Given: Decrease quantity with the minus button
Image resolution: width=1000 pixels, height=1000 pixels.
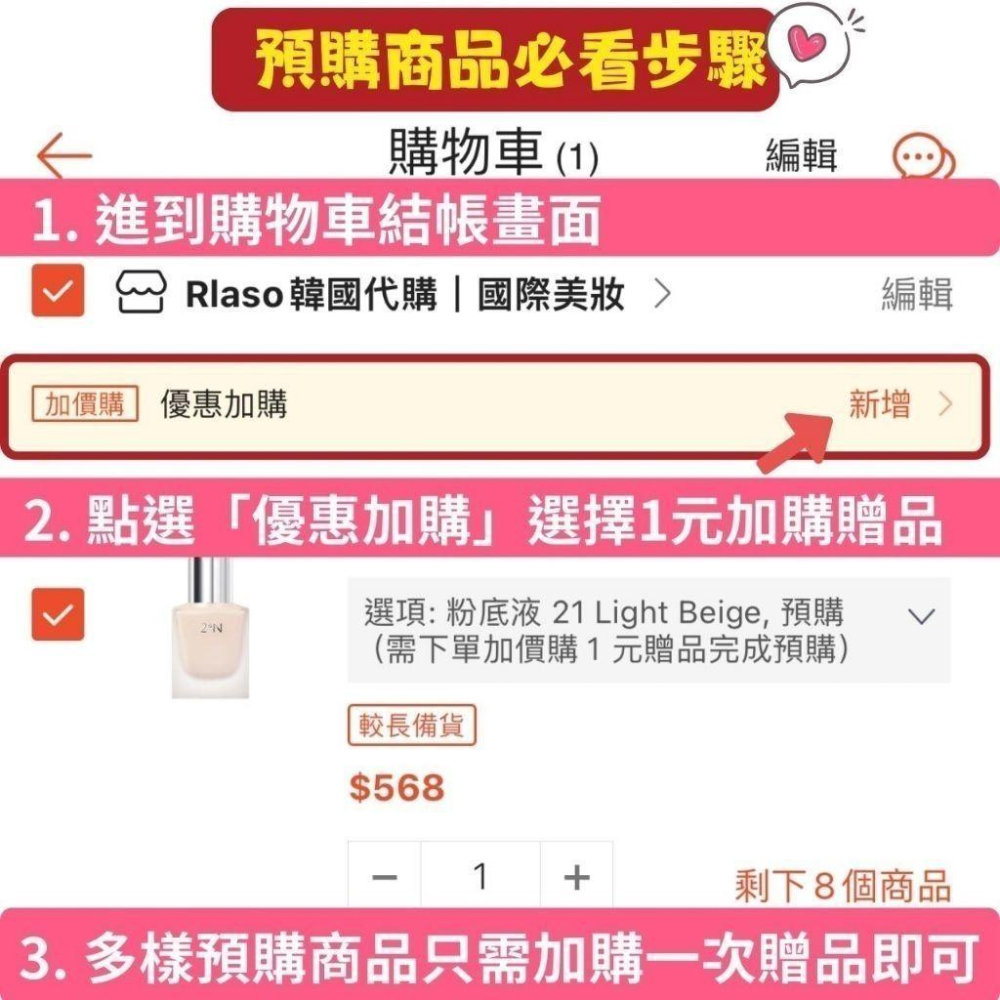Looking at the screenshot, I should 384,876.
